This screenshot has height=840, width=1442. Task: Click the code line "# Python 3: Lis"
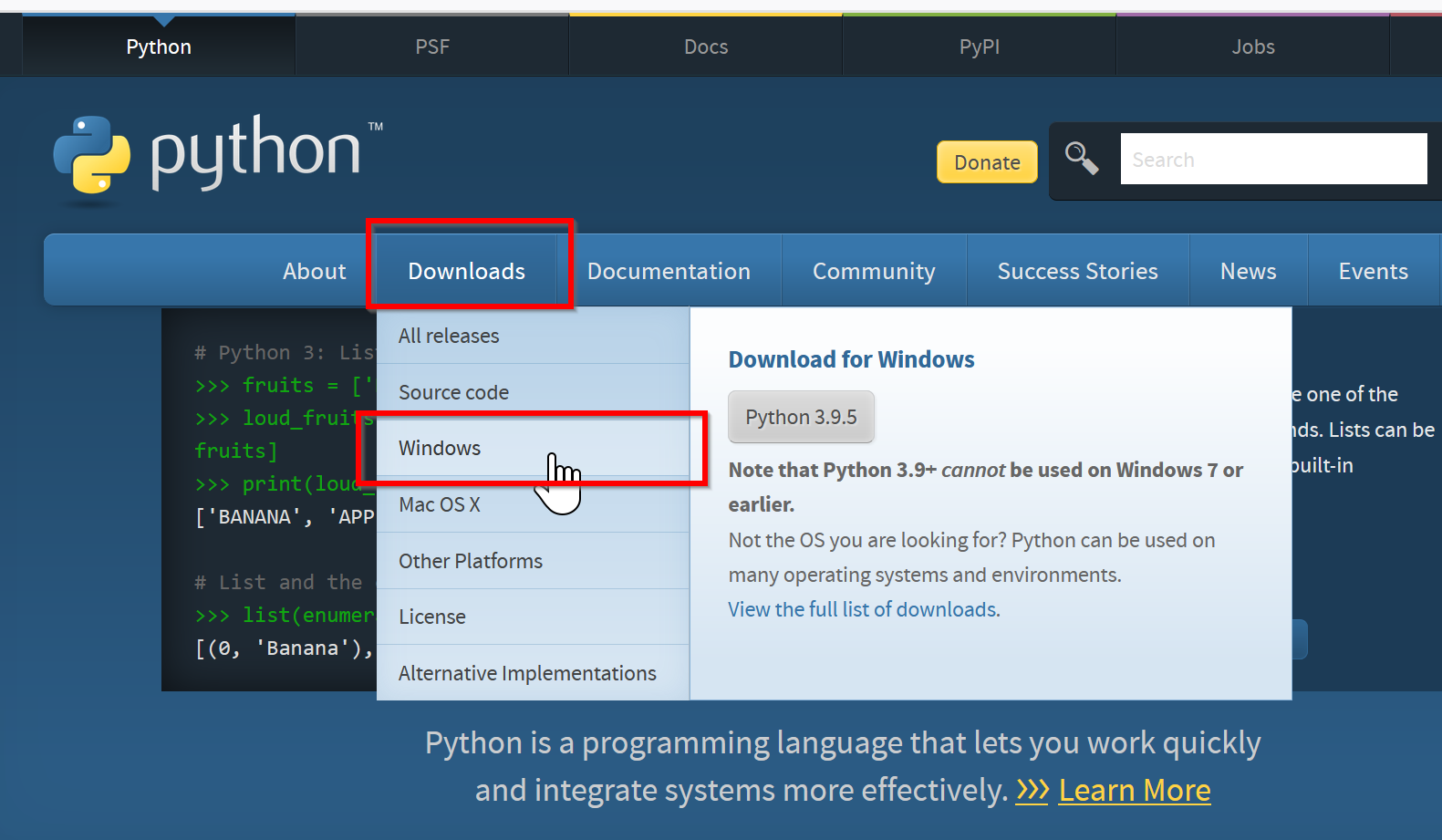[285, 353]
